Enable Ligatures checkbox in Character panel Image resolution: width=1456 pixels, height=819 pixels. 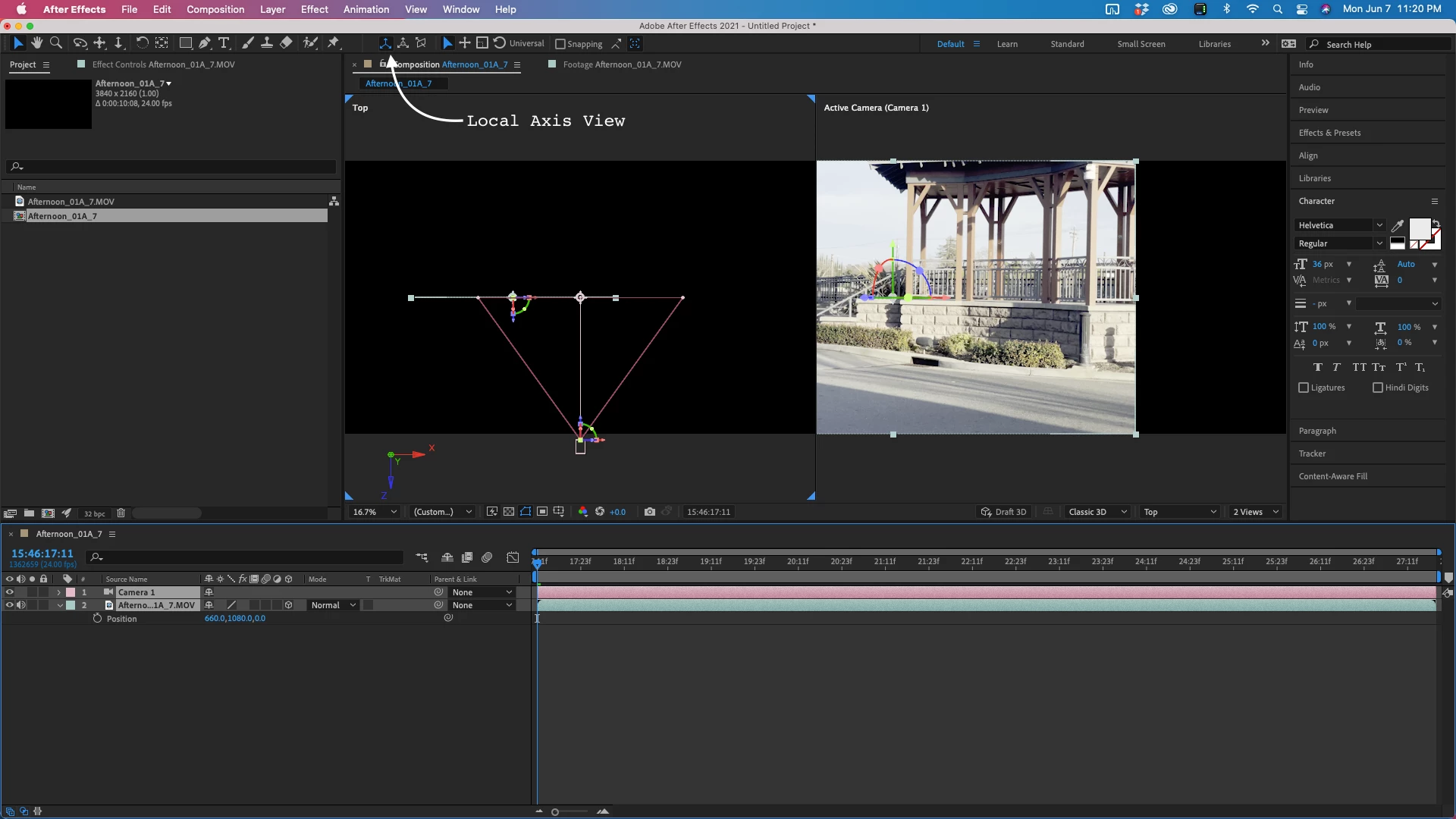point(1304,388)
